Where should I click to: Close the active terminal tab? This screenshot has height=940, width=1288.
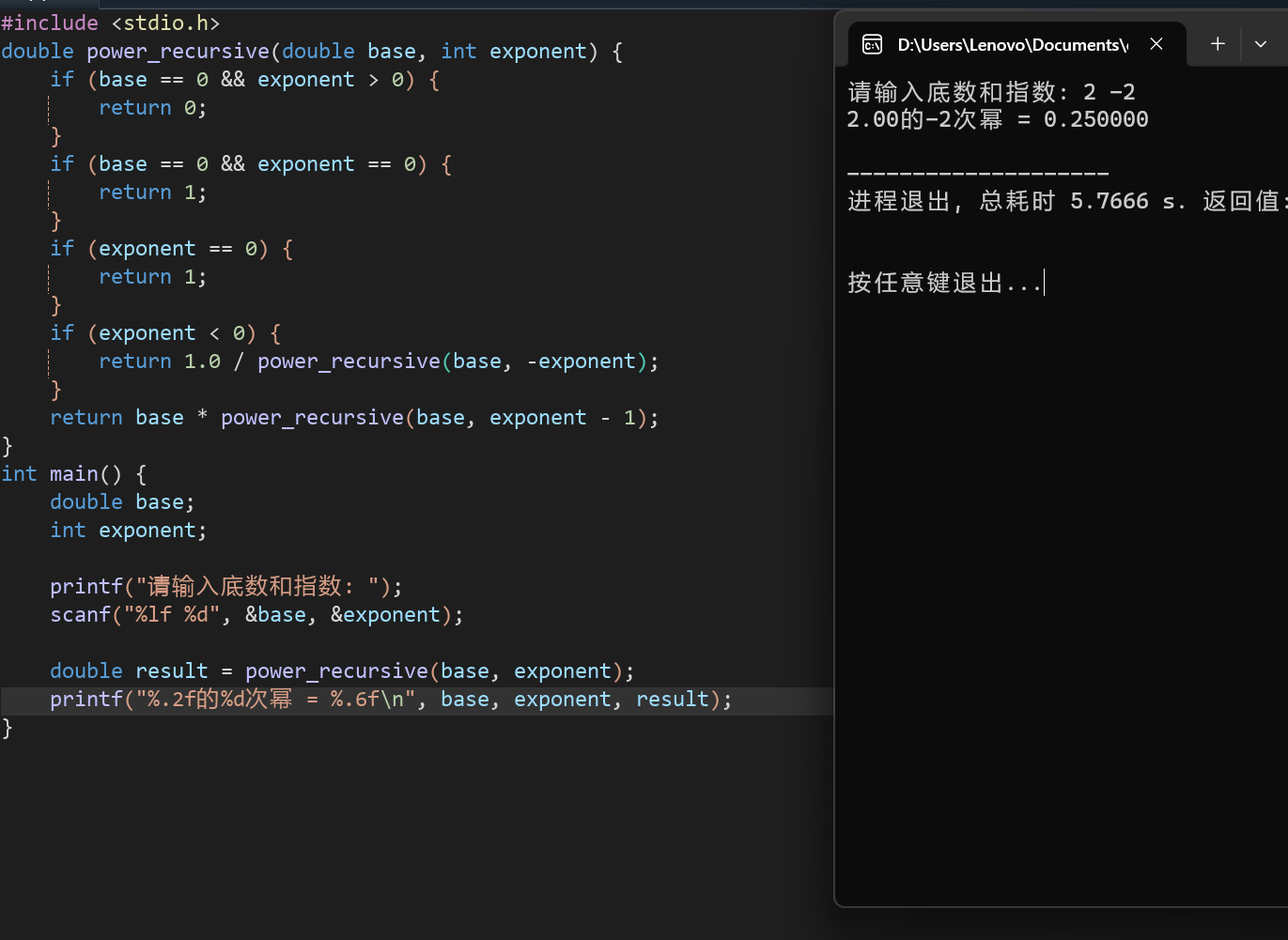point(1156,43)
